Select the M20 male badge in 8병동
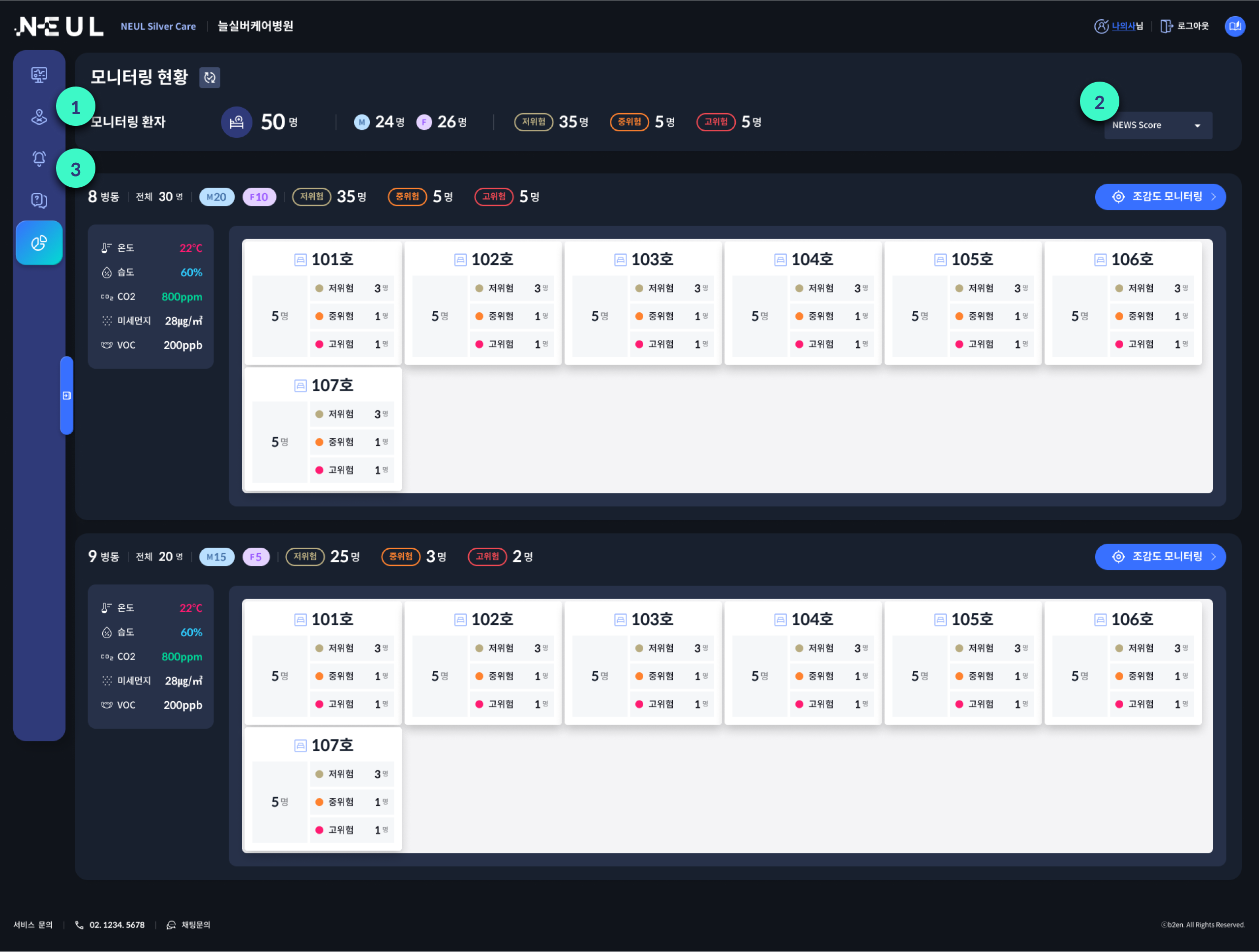The image size is (1259, 952). 216,197
